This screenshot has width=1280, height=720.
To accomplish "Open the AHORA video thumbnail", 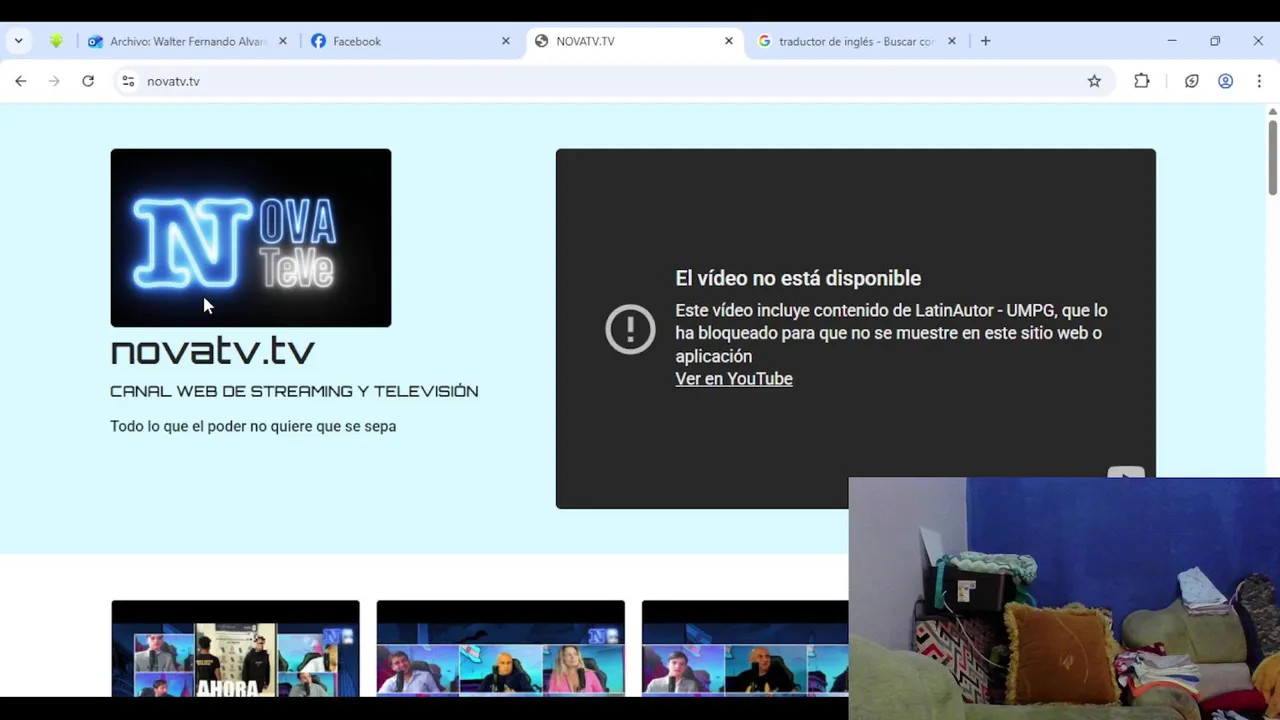I will coord(235,648).
